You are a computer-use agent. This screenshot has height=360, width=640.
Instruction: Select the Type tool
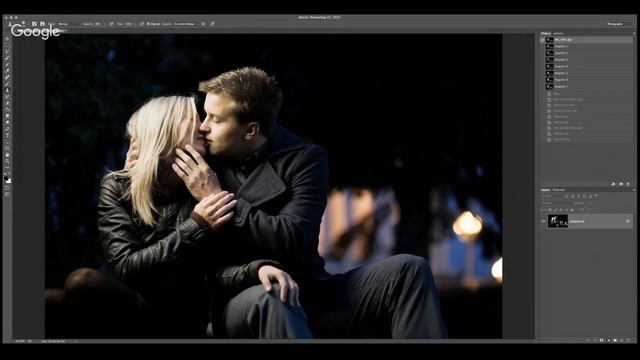[7, 136]
